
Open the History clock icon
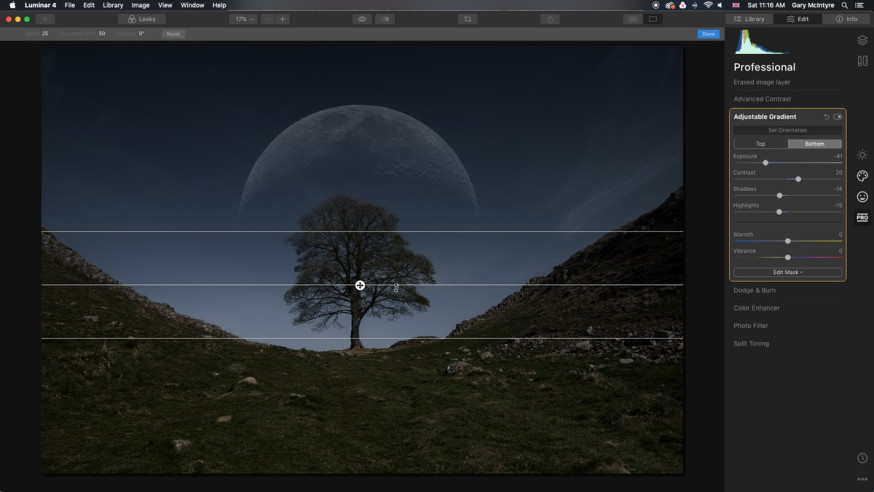pos(862,458)
